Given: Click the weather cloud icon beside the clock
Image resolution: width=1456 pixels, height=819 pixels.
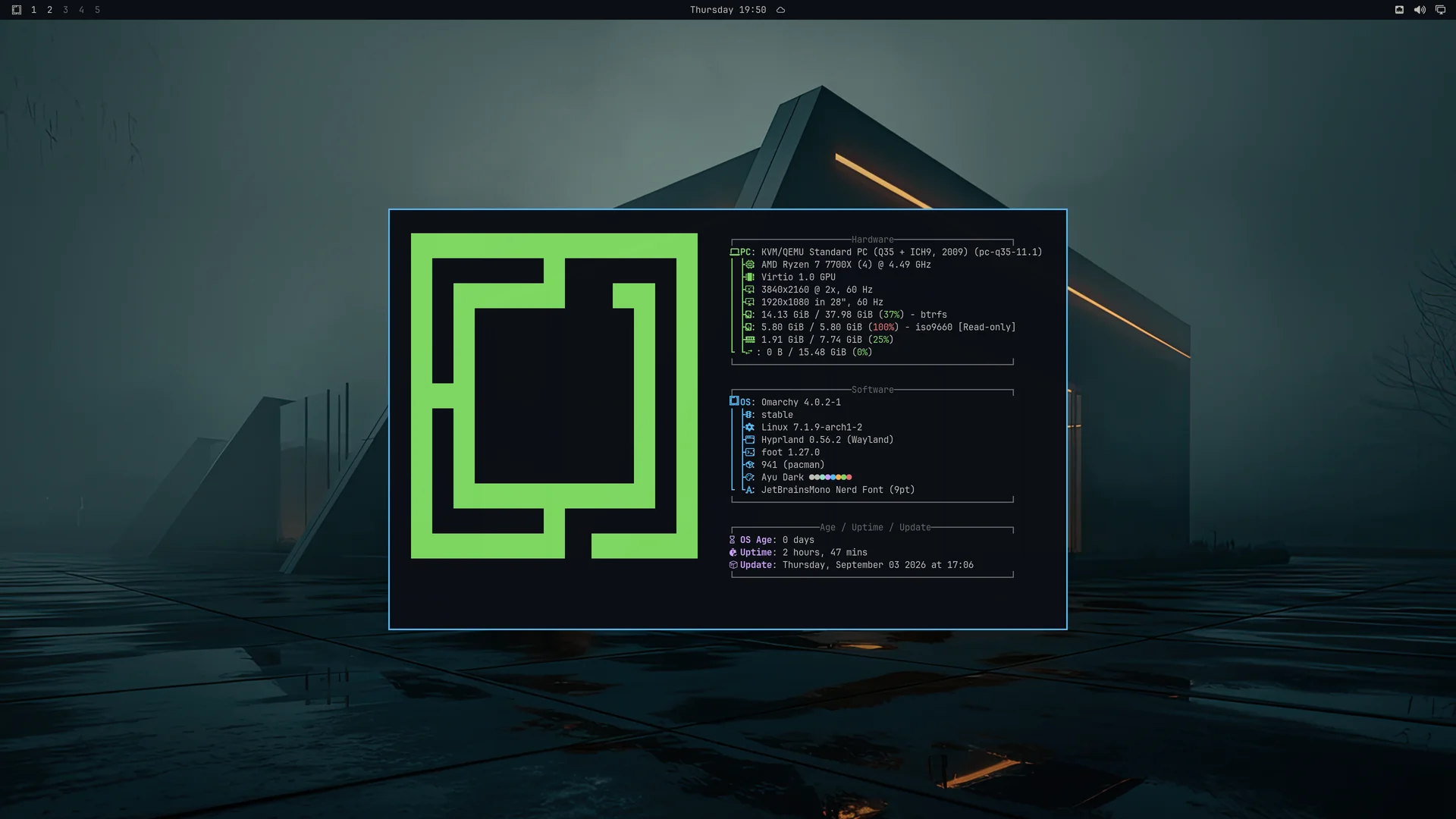Looking at the screenshot, I should (x=780, y=10).
